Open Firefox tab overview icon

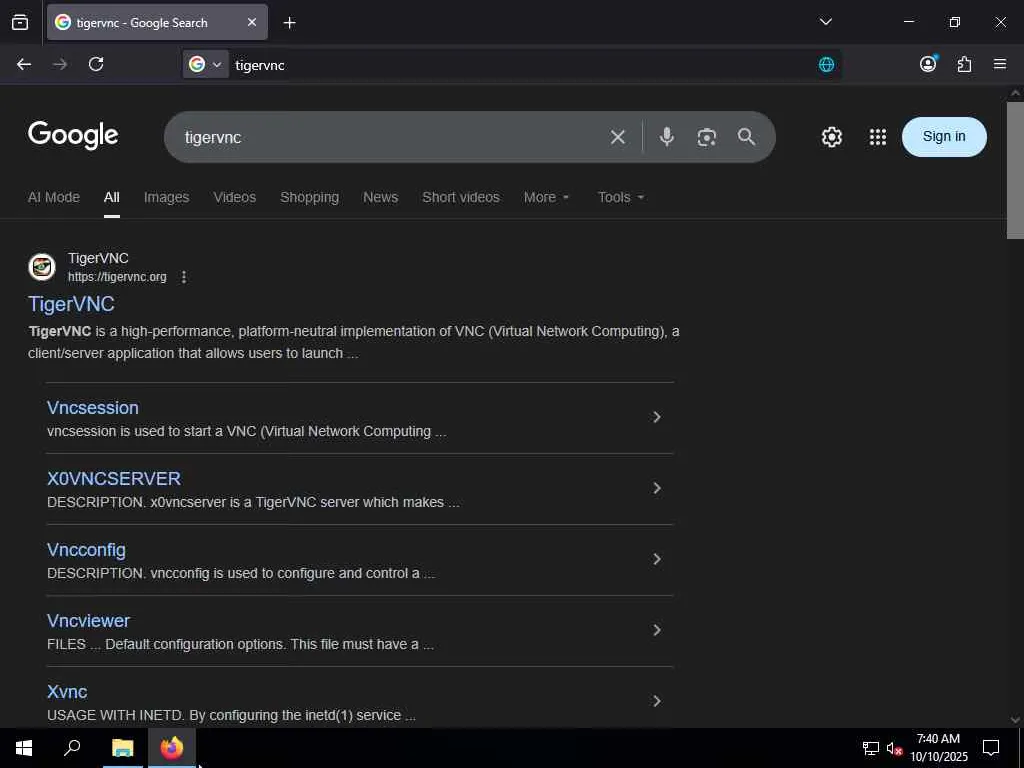[x=20, y=22]
